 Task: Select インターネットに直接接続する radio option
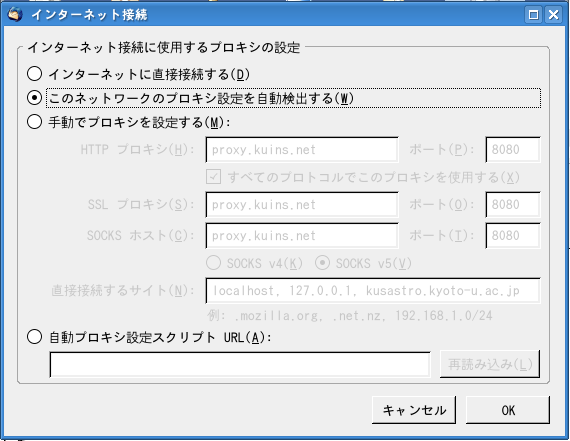35,74
